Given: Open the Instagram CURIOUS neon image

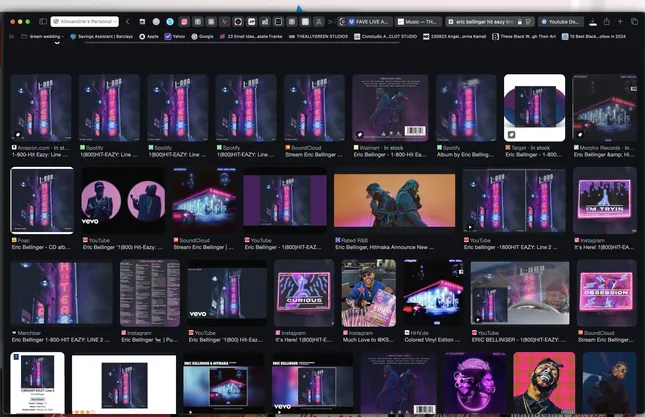Looking at the screenshot, I should (304, 293).
